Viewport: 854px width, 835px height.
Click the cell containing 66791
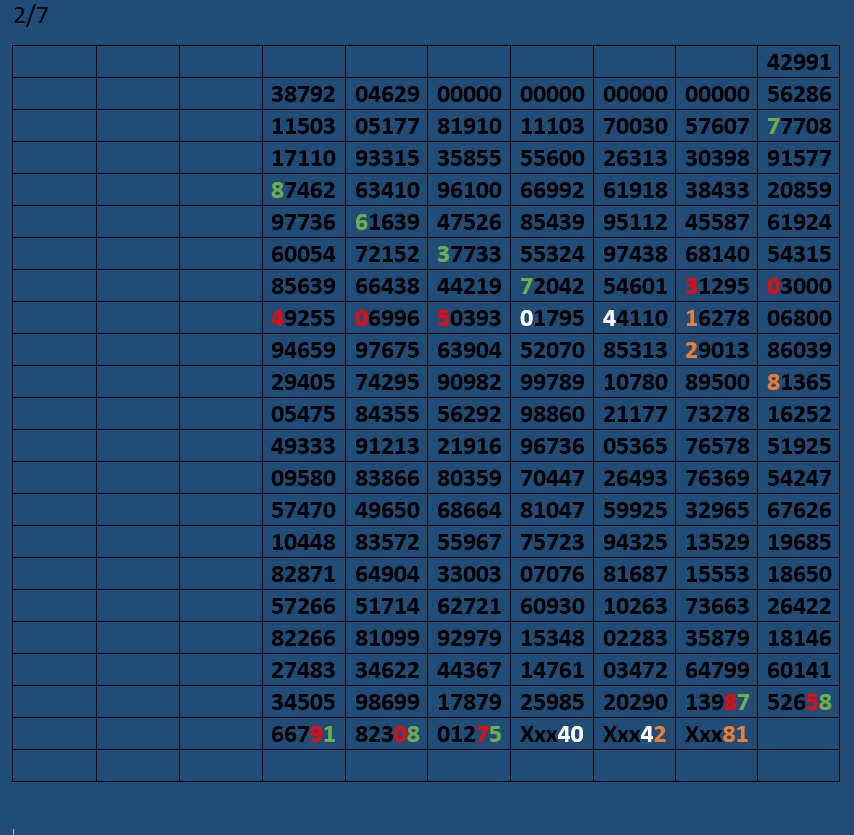(x=303, y=734)
